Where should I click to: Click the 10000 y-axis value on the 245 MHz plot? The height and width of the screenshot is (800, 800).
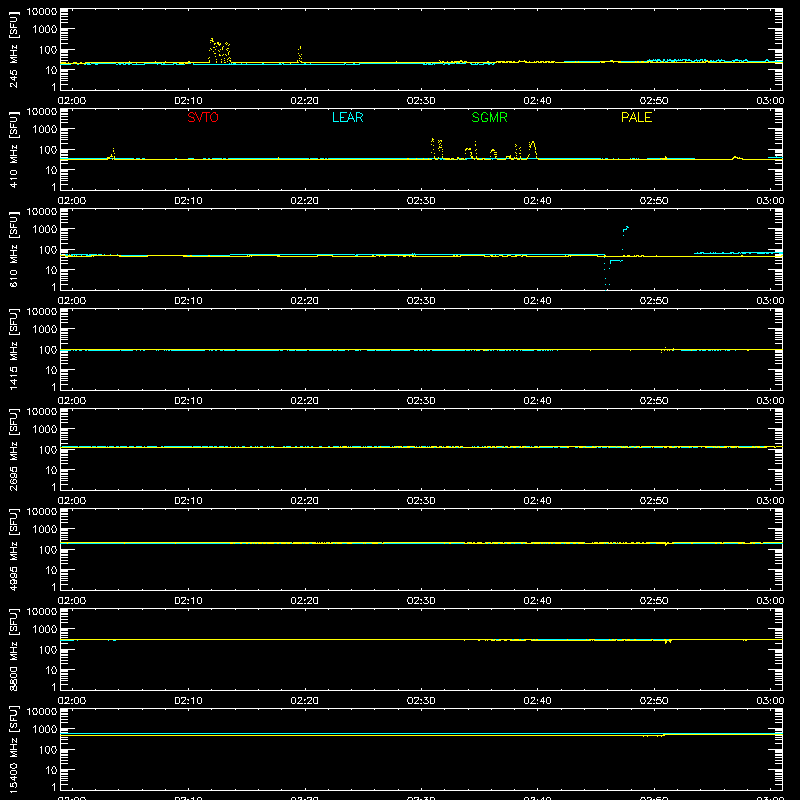click(42, 12)
